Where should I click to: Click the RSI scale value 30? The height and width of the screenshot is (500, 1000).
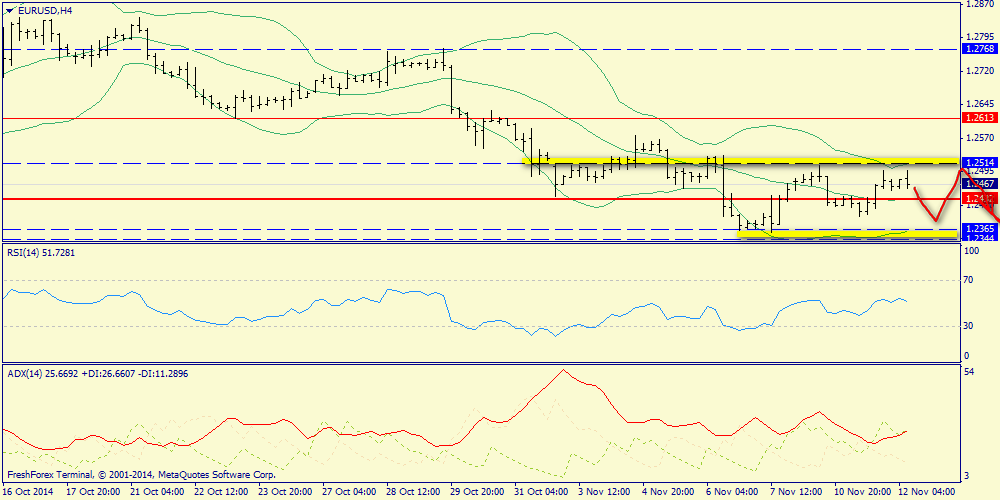pos(970,326)
